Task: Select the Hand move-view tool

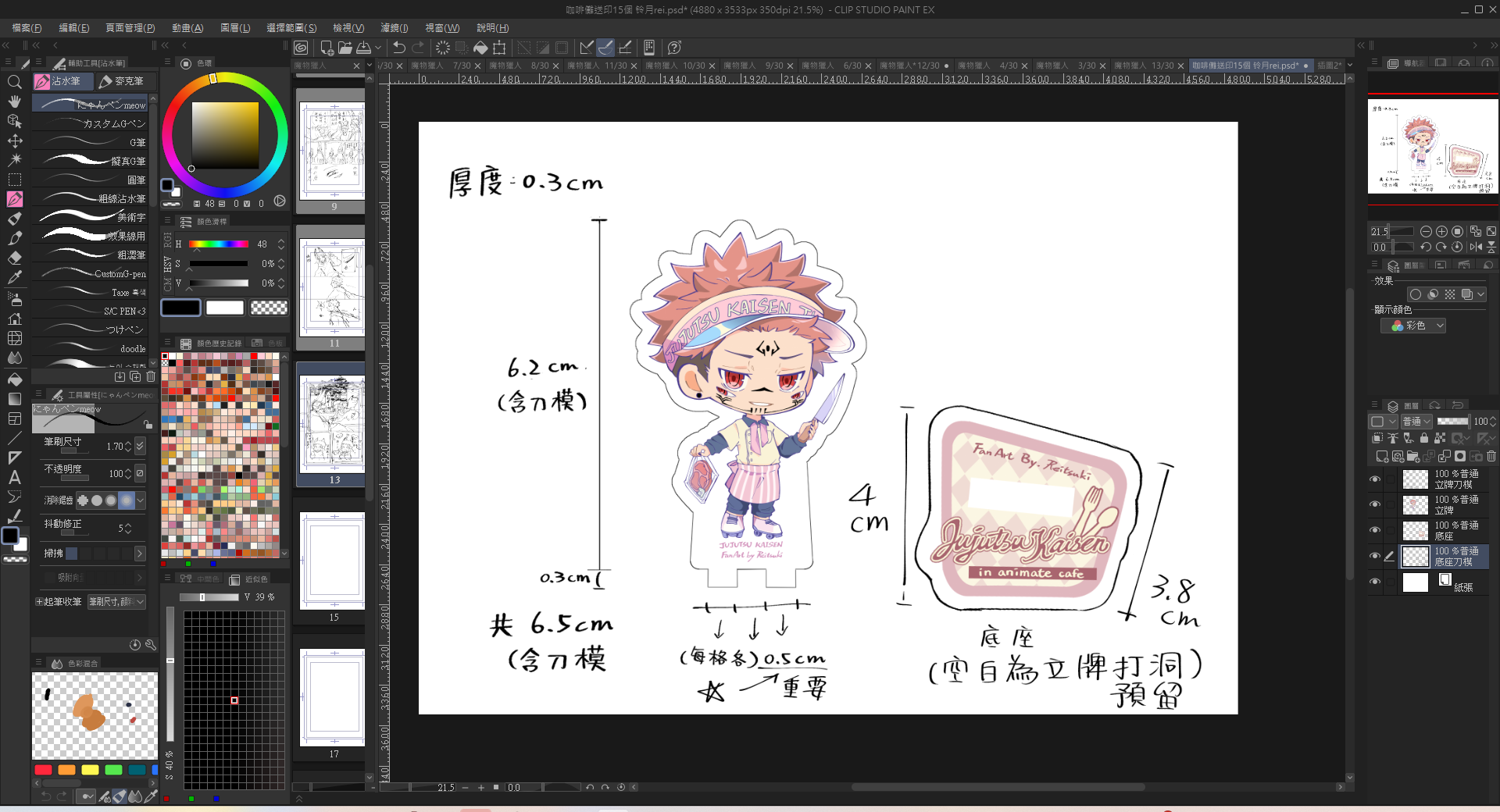Action: (x=14, y=101)
